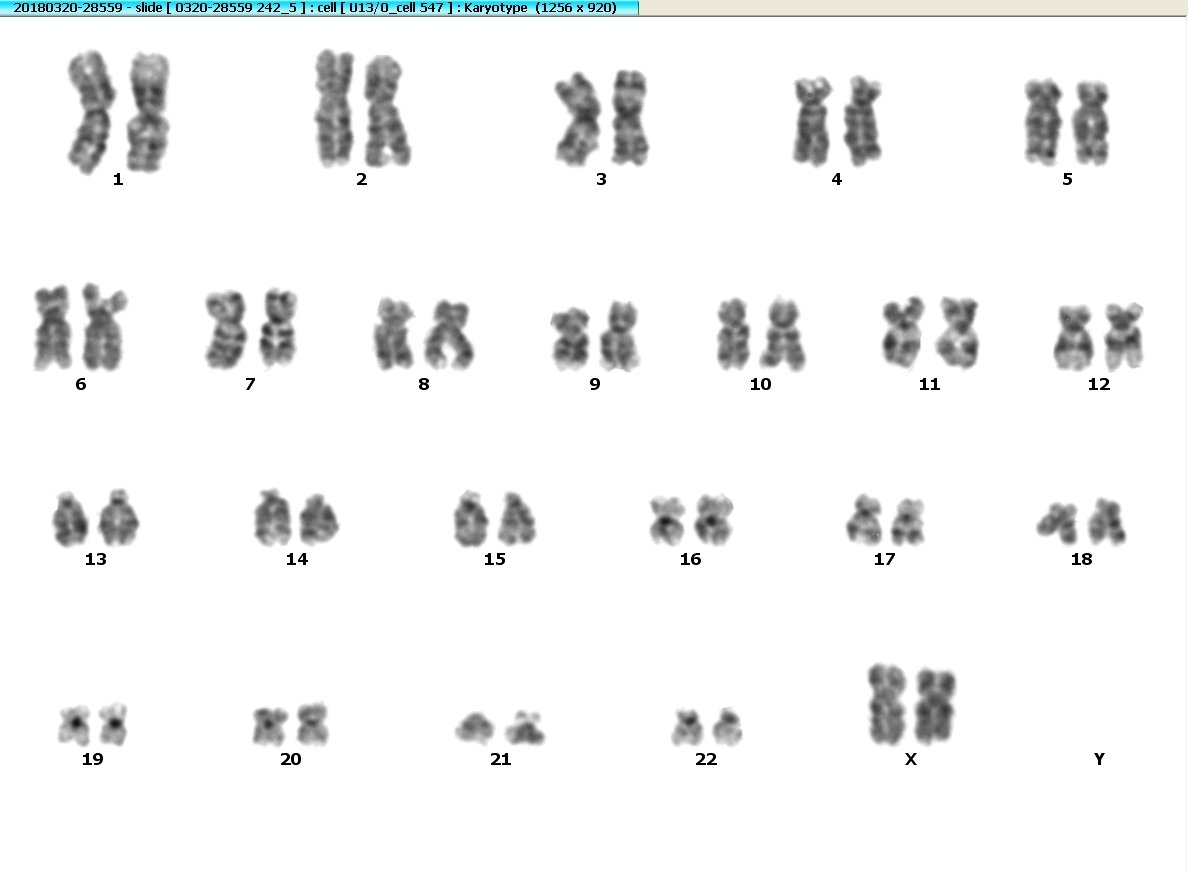Screen dimensions: 1188x873
Task: Click the label '3' in top row
Action: (x=602, y=180)
